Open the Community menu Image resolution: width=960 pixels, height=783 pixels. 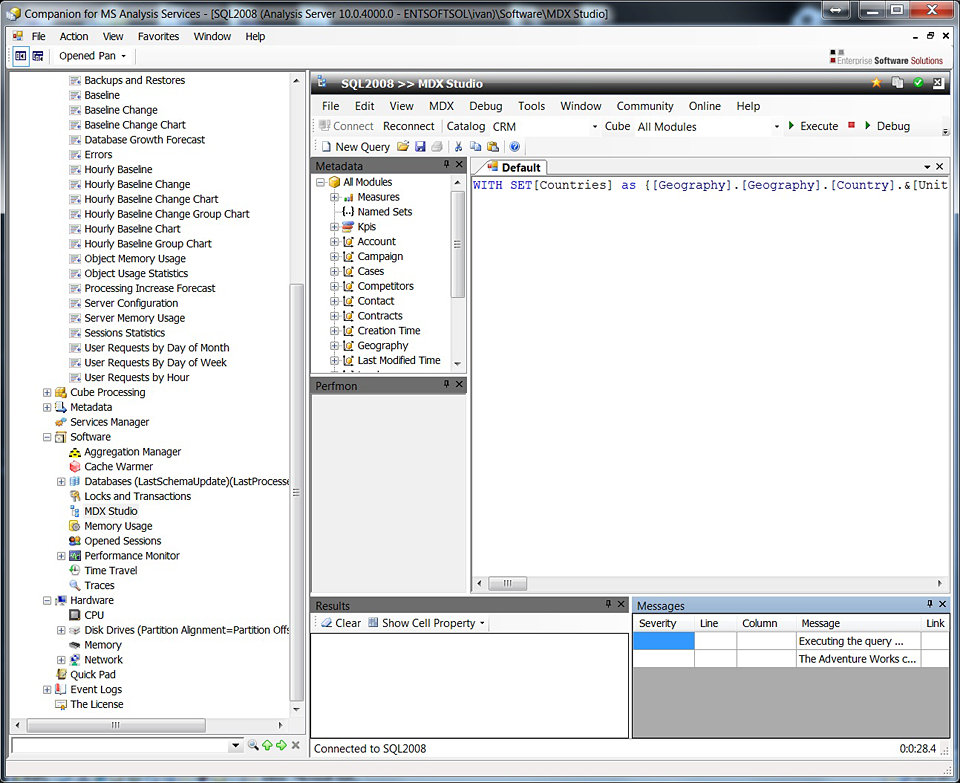[645, 106]
